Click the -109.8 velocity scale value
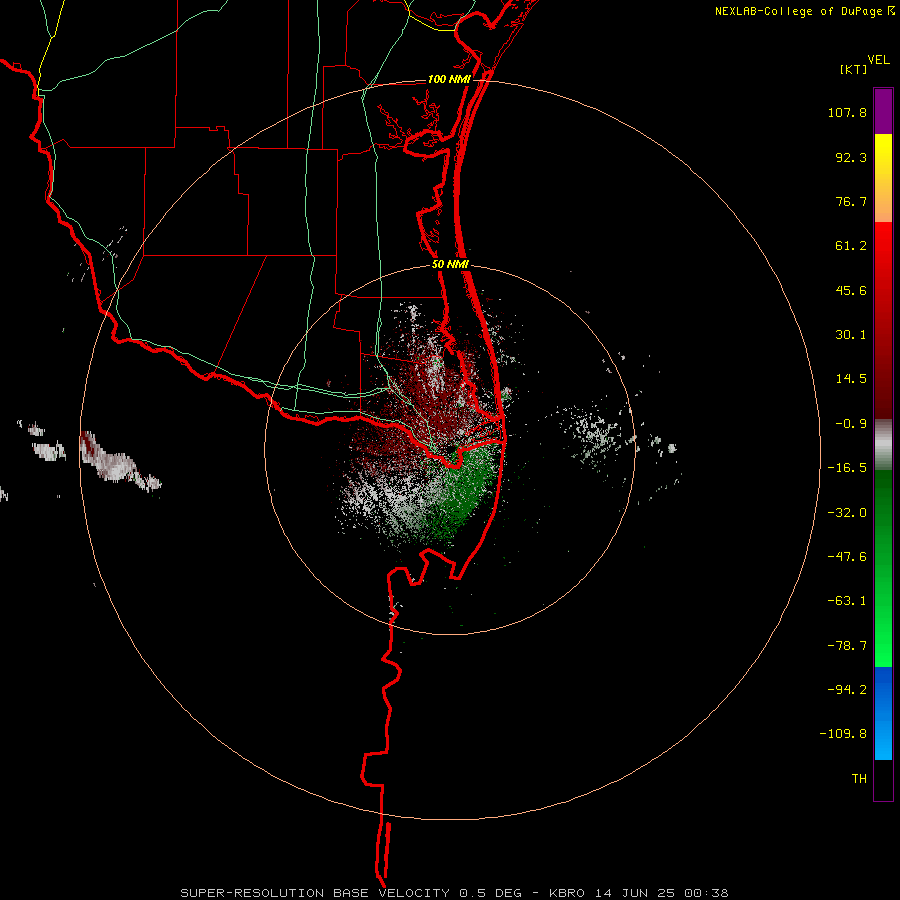This screenshot has width=900, height=900. [x=843, y=734]
